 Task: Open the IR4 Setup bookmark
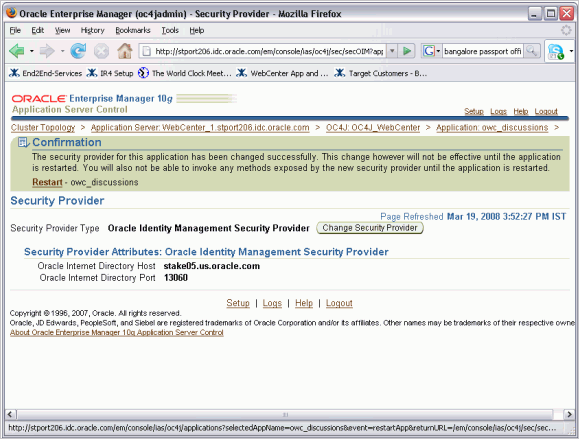(110, 73)
